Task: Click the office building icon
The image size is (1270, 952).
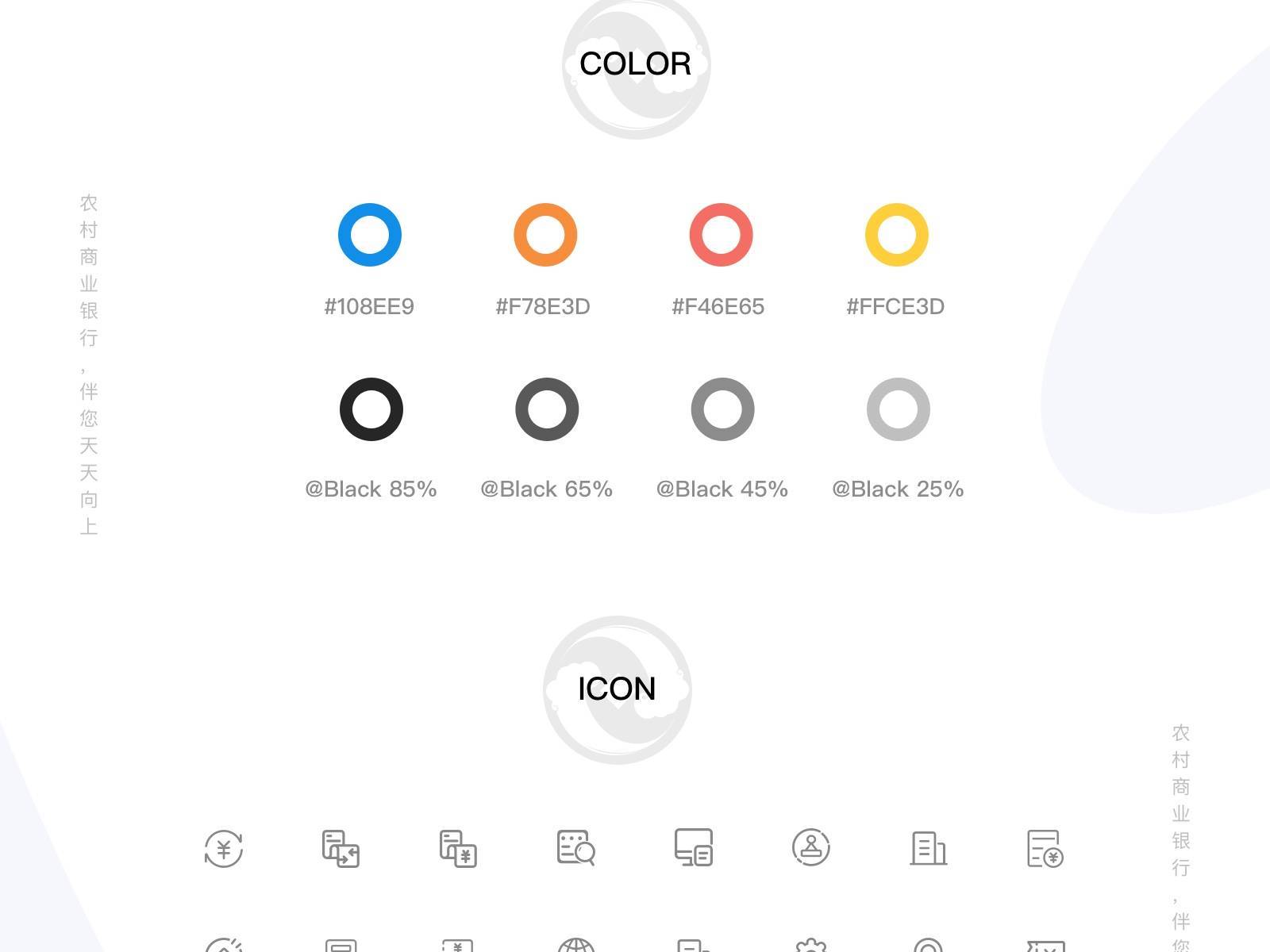Action: [x=928, y=848]
